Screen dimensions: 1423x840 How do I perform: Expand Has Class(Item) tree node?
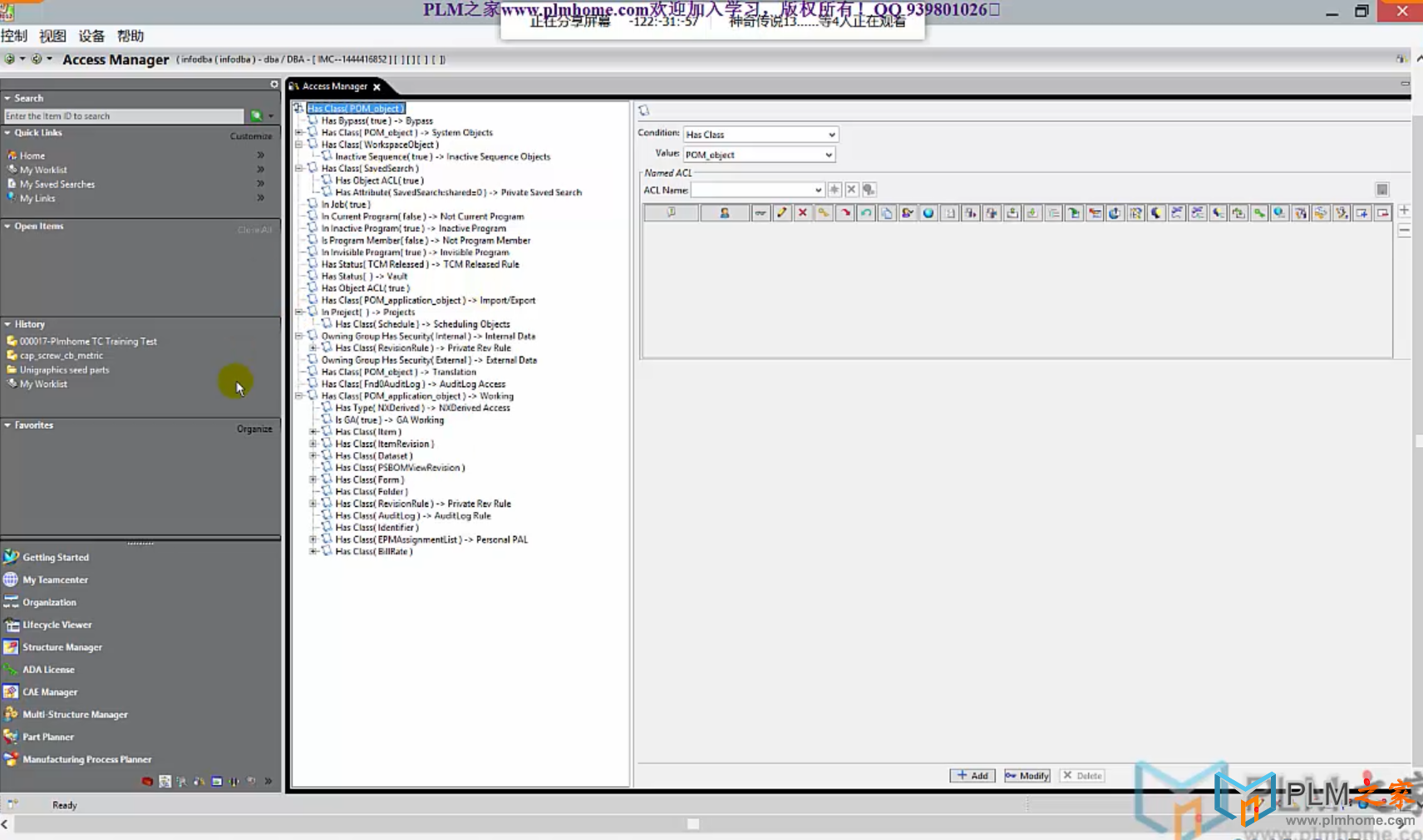(x=313, y=432)
